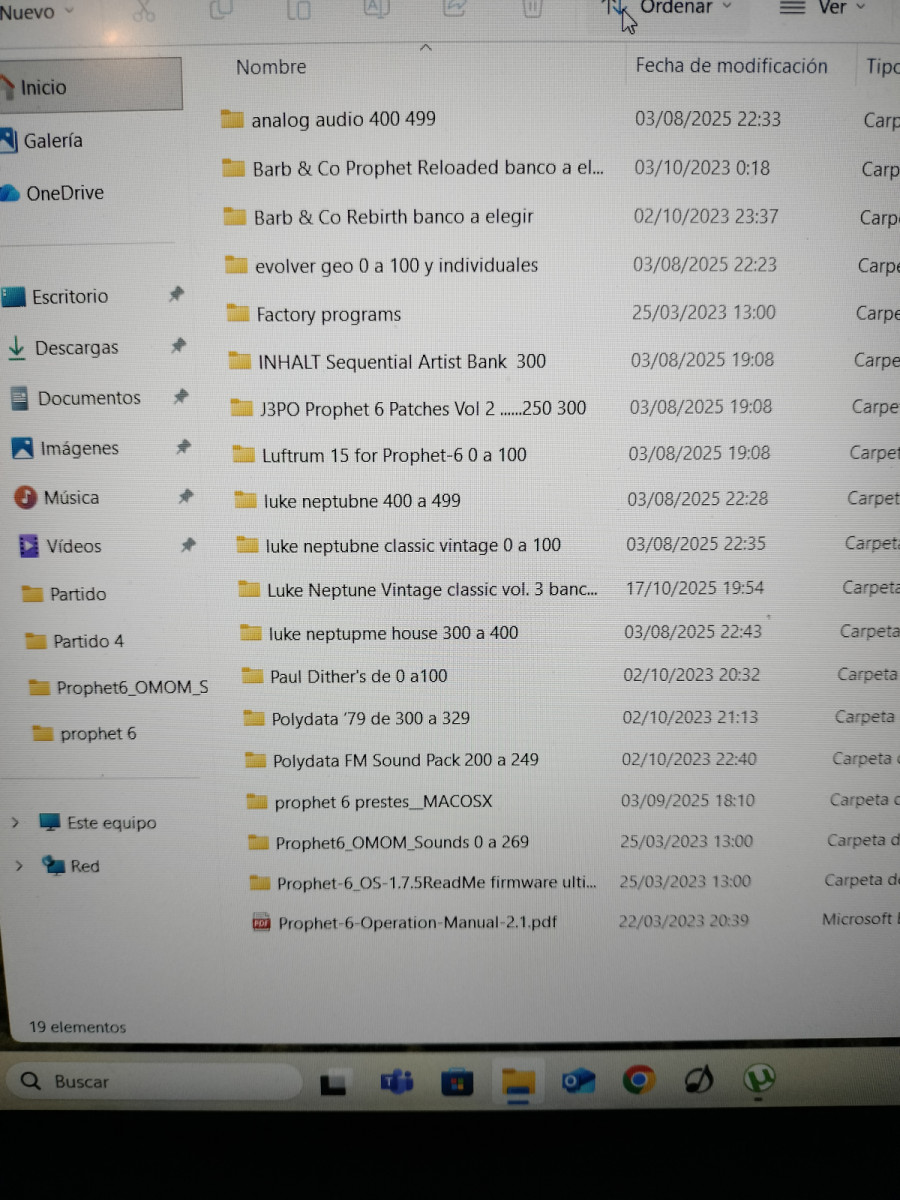Sort by Fecha de modificación column header

[731, 66]
